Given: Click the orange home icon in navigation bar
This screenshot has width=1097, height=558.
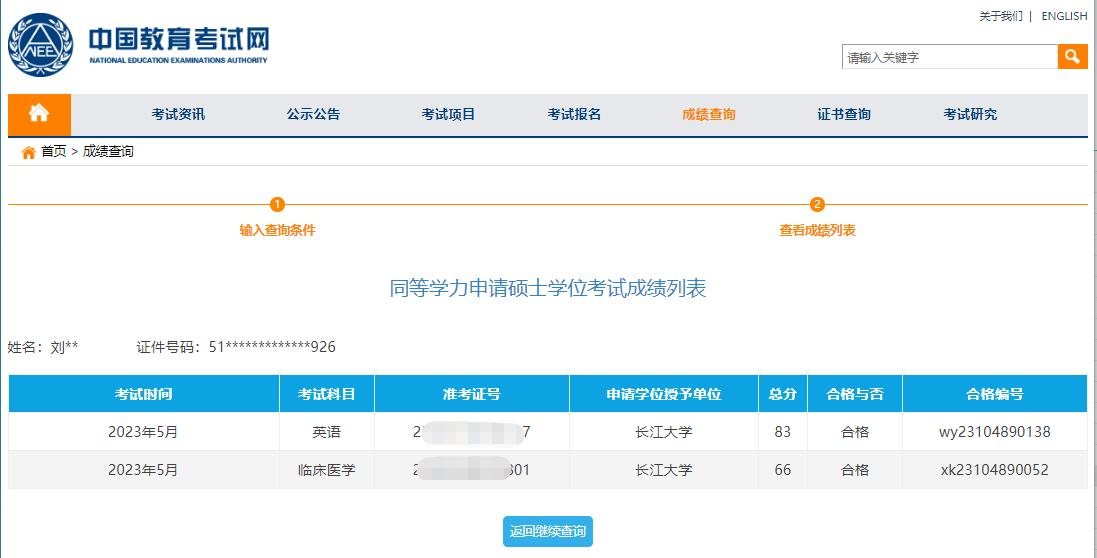Looking at the screenshot, I should [x=39, y=114].
